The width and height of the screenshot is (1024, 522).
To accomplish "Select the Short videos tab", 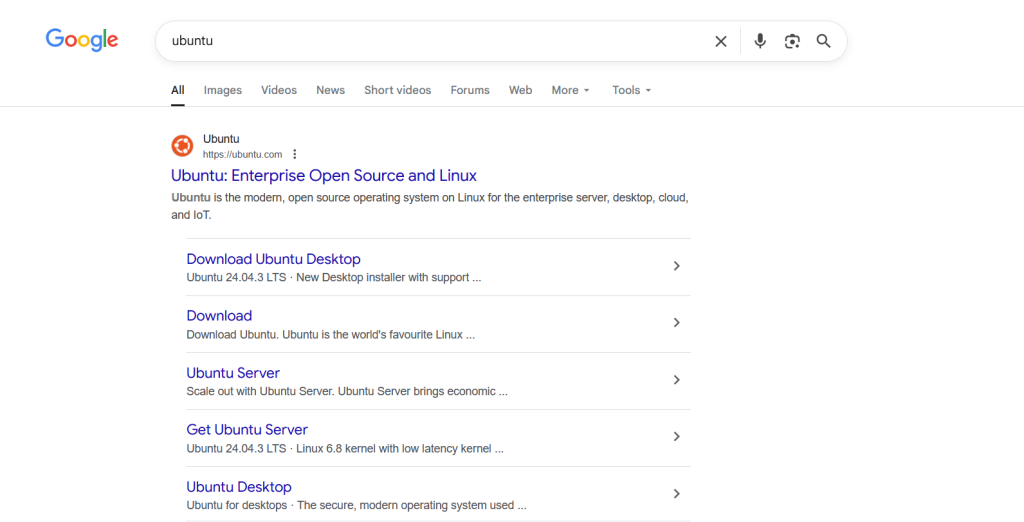I will click(397, 90).
